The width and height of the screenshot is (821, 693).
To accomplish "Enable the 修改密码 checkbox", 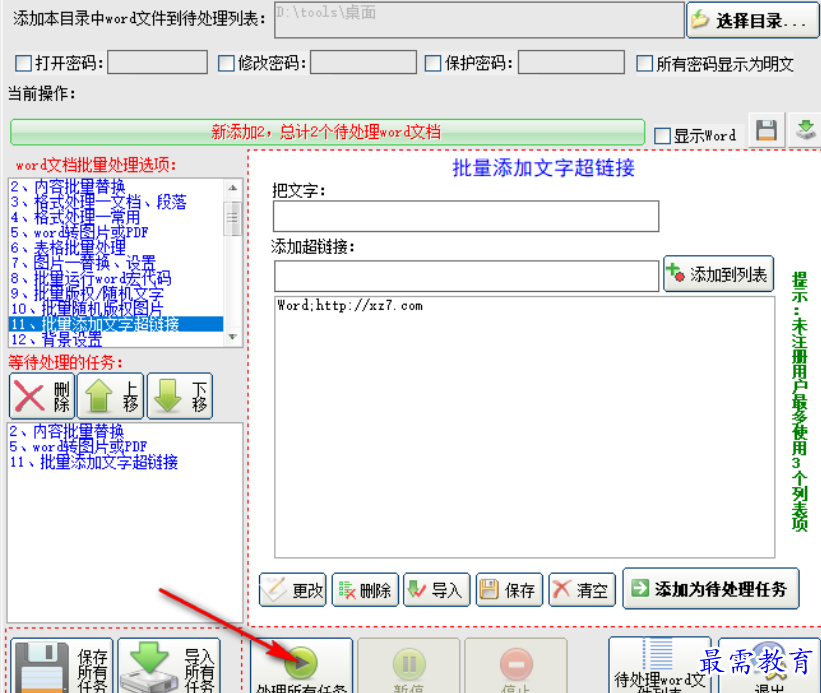I will [226, 63].
